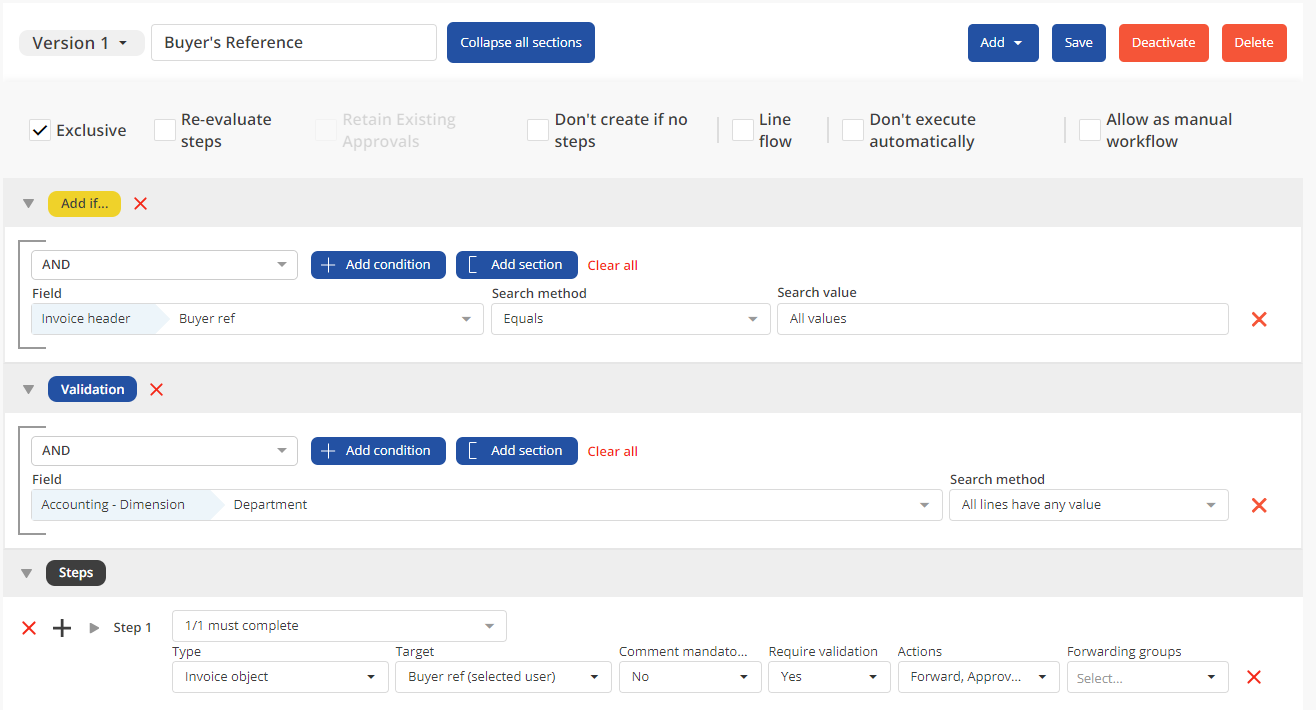Open the Version 1 dropdown

point(81,43)
